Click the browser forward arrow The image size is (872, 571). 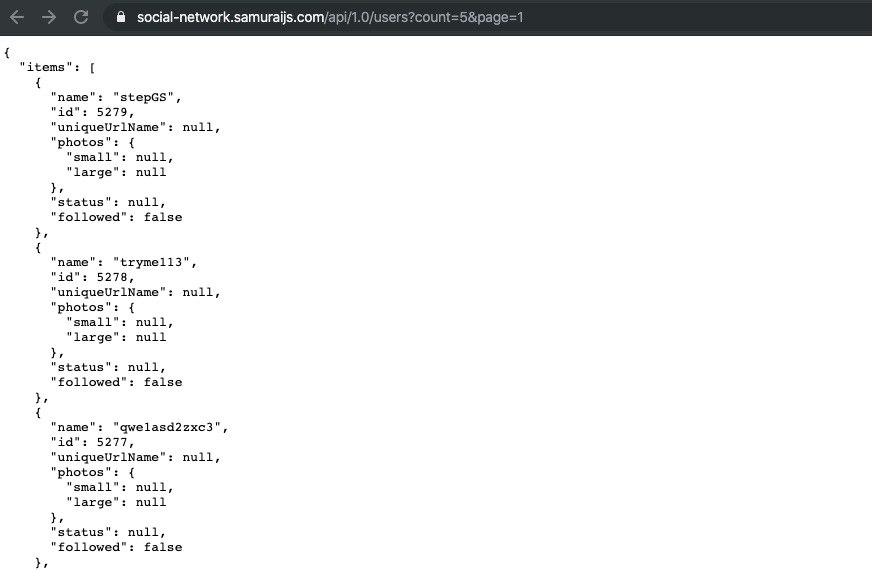(49, 17)
